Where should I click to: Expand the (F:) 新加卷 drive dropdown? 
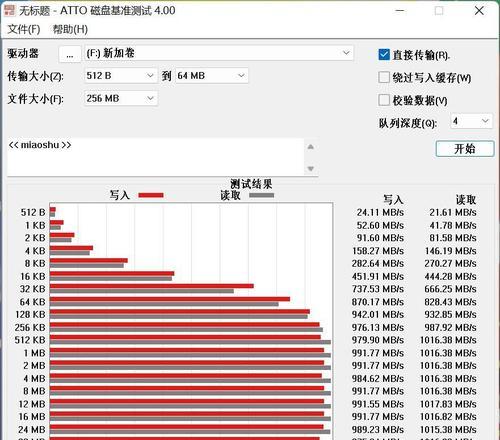[x=219, y=53]
